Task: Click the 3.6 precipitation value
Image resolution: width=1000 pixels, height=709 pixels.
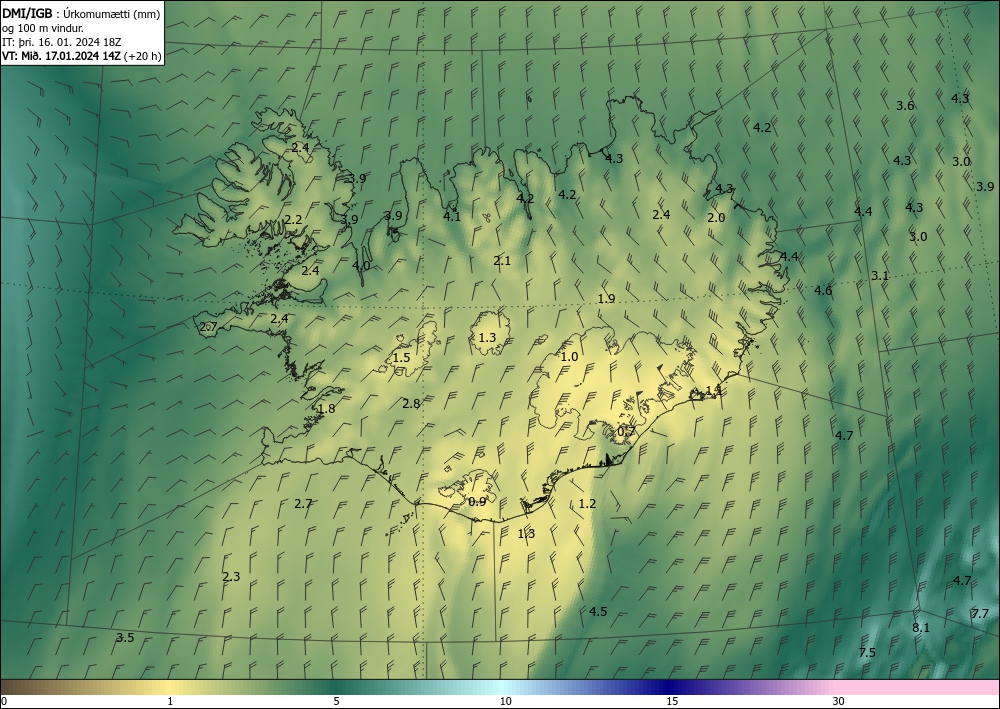Action: pos(905,106)
